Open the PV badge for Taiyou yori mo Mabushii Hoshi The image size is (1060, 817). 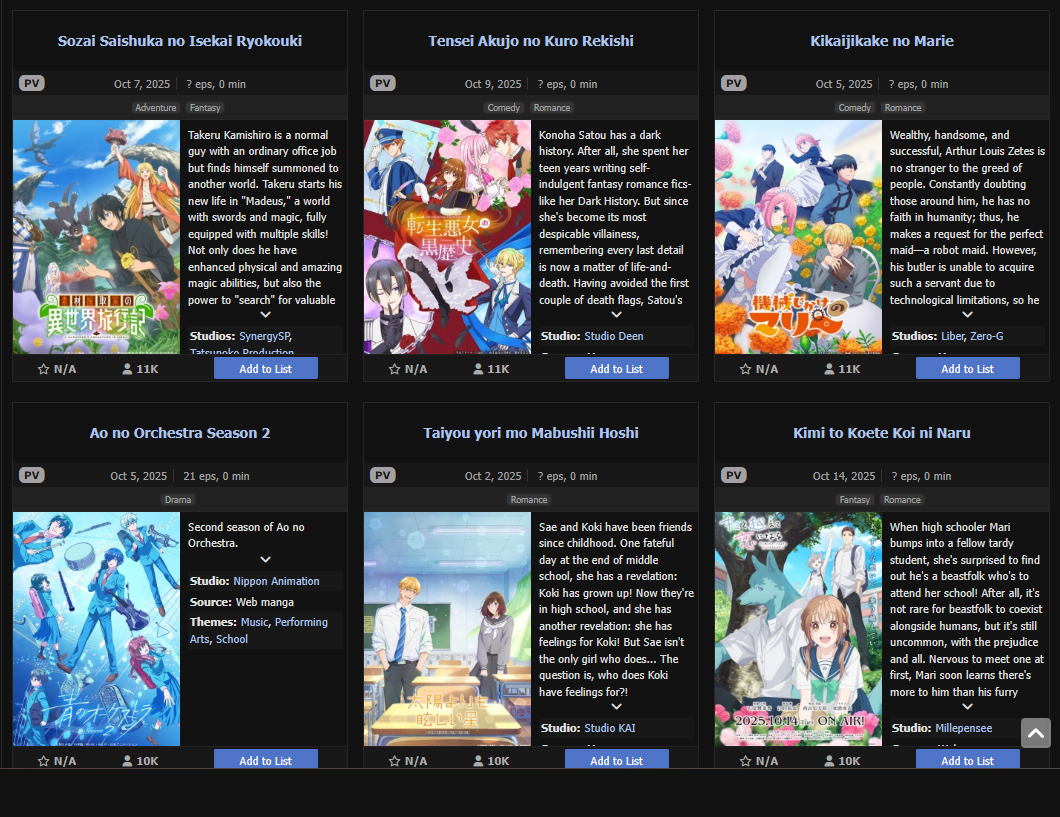(383, 475)
